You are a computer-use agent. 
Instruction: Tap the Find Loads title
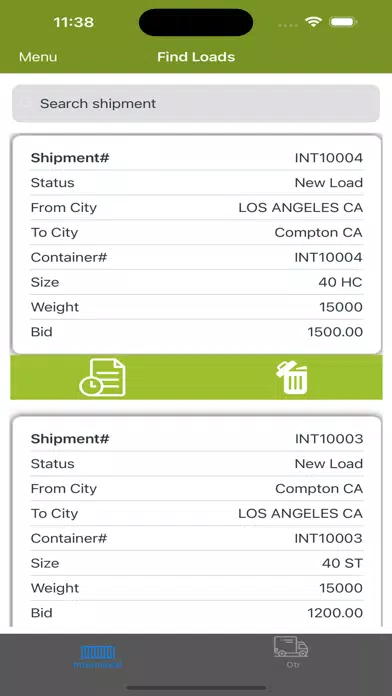[x=196, y=57]
